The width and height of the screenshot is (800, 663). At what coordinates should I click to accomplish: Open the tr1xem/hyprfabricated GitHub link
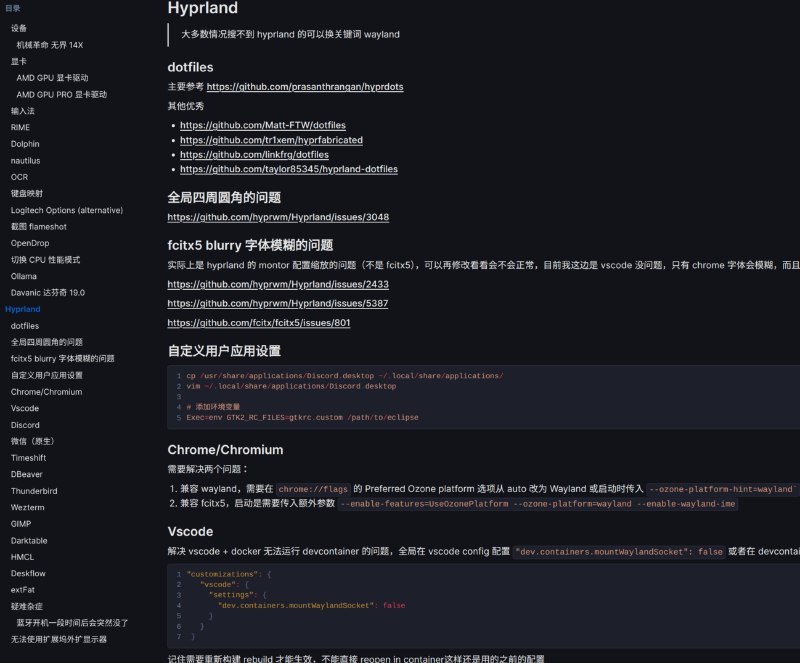[x=271, y=140]
